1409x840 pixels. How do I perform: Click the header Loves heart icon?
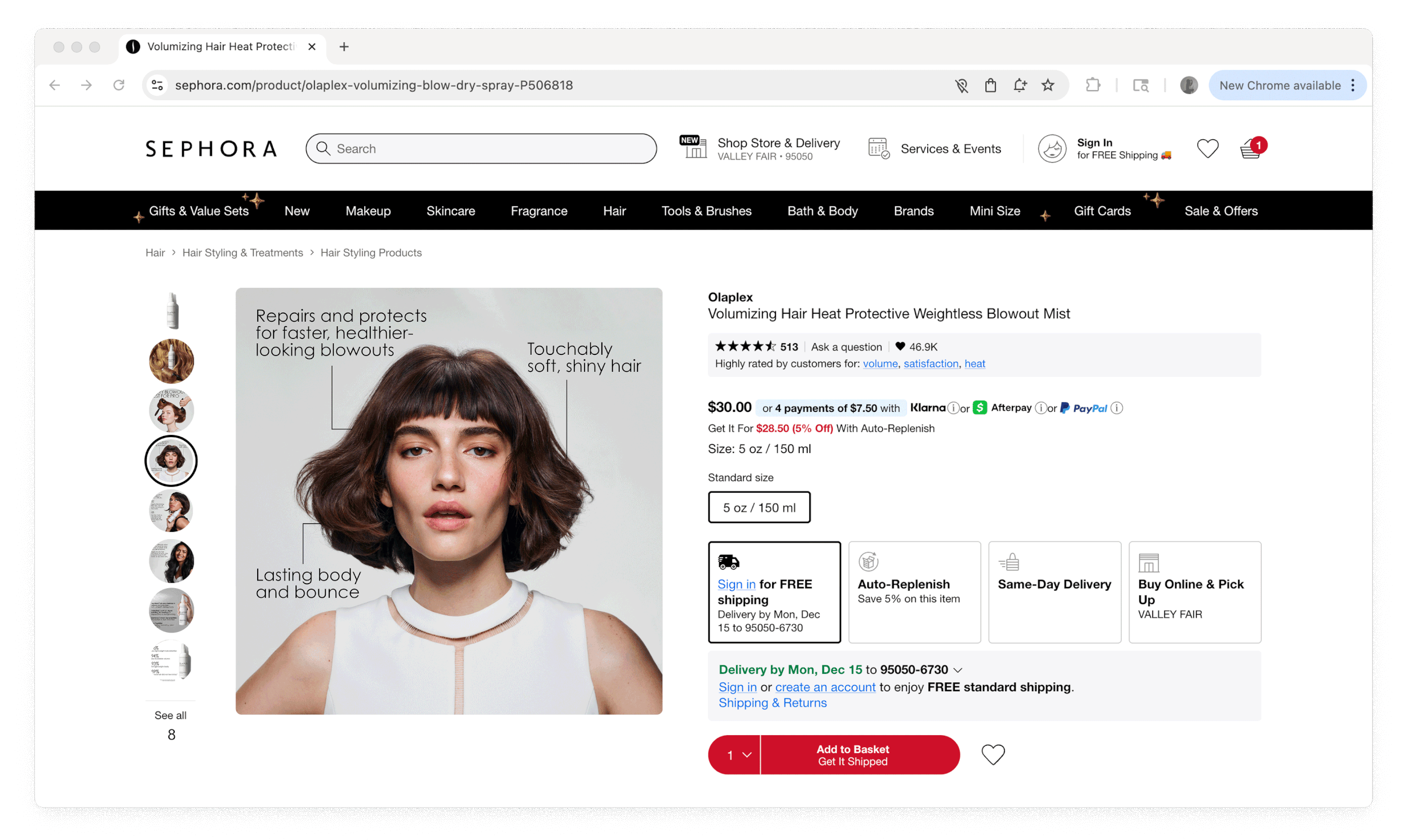(1207, 149)
